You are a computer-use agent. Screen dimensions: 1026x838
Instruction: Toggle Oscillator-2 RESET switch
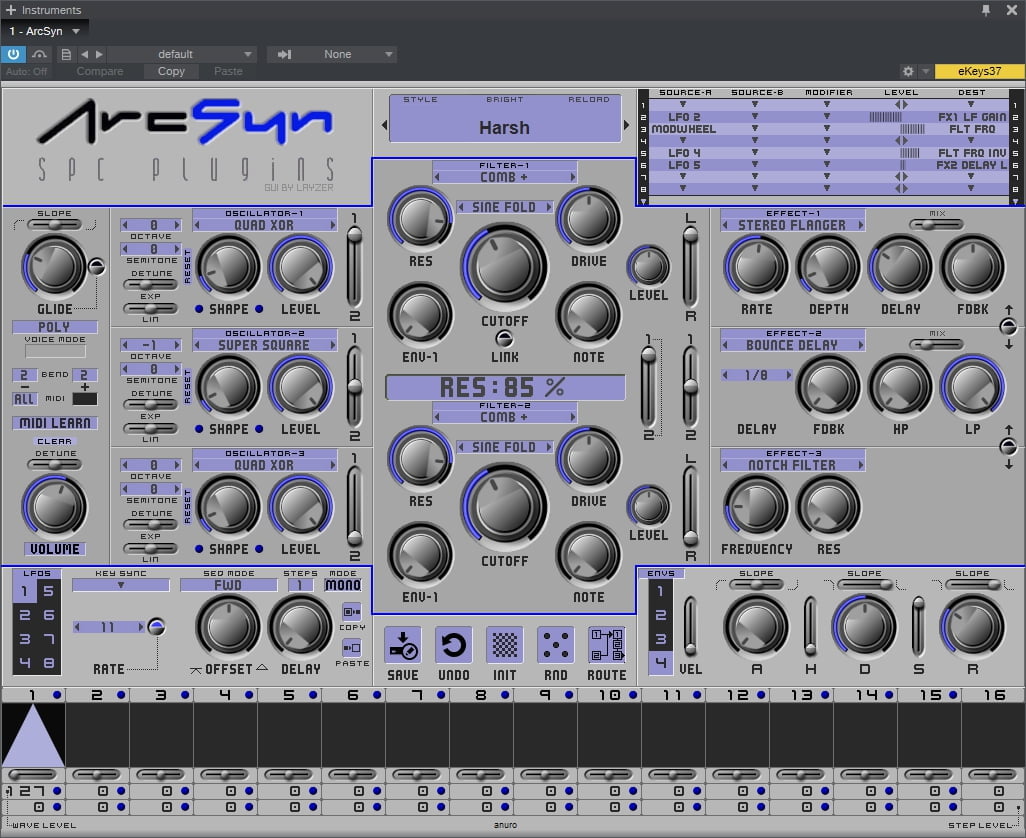(187, 386)
